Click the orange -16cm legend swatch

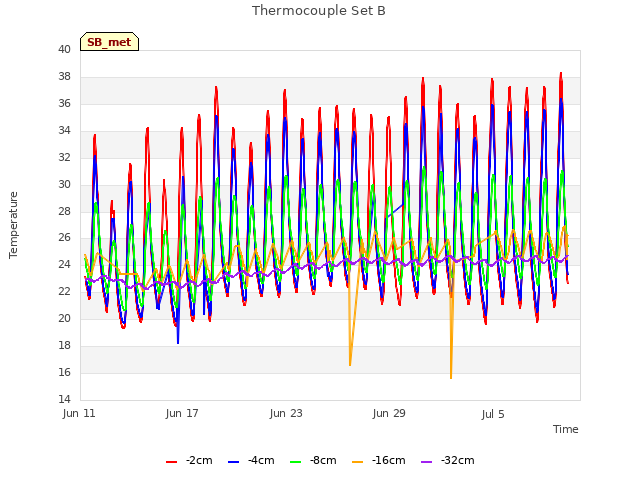point(358,462)
